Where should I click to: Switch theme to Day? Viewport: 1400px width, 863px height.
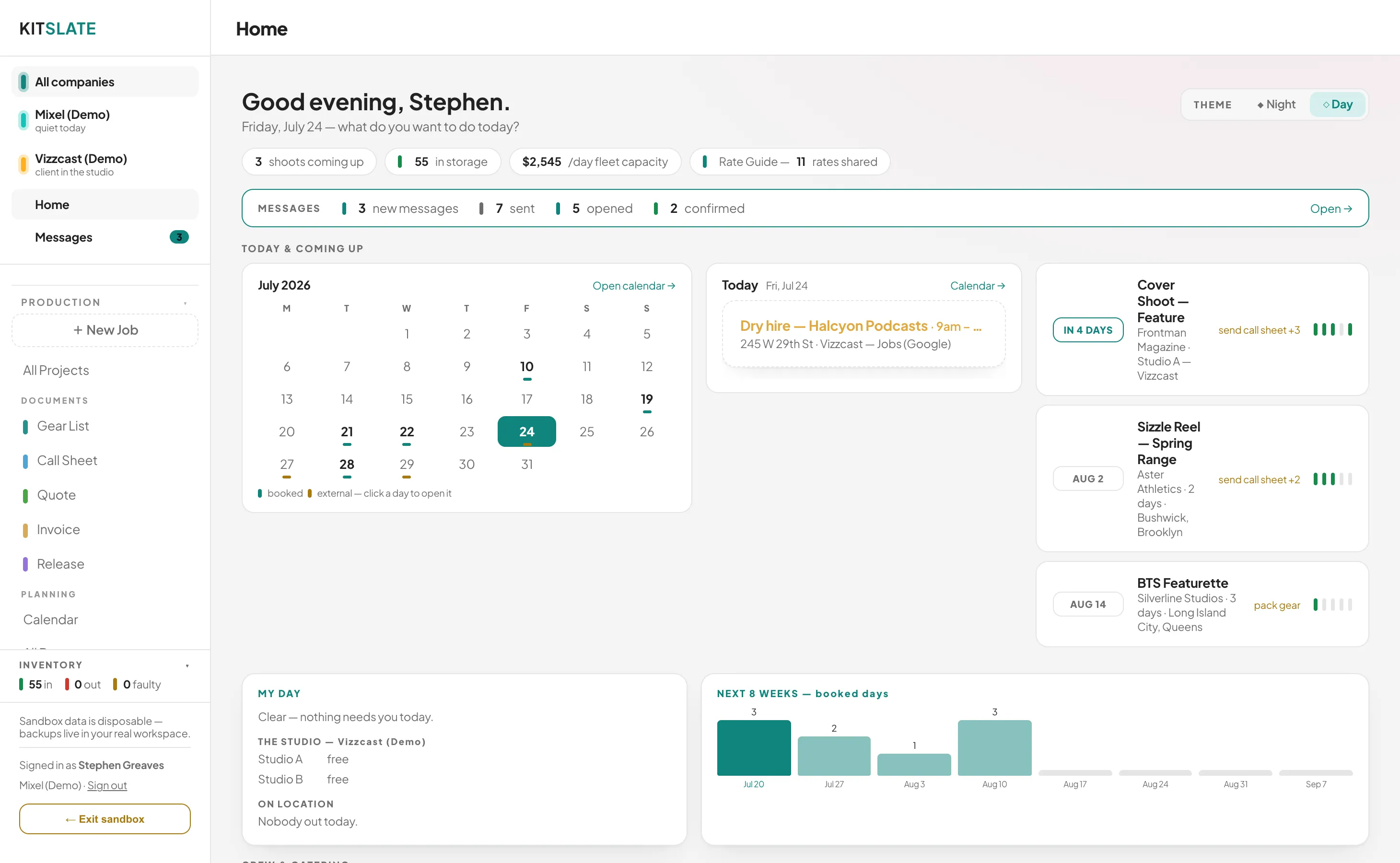point(1337,105)
